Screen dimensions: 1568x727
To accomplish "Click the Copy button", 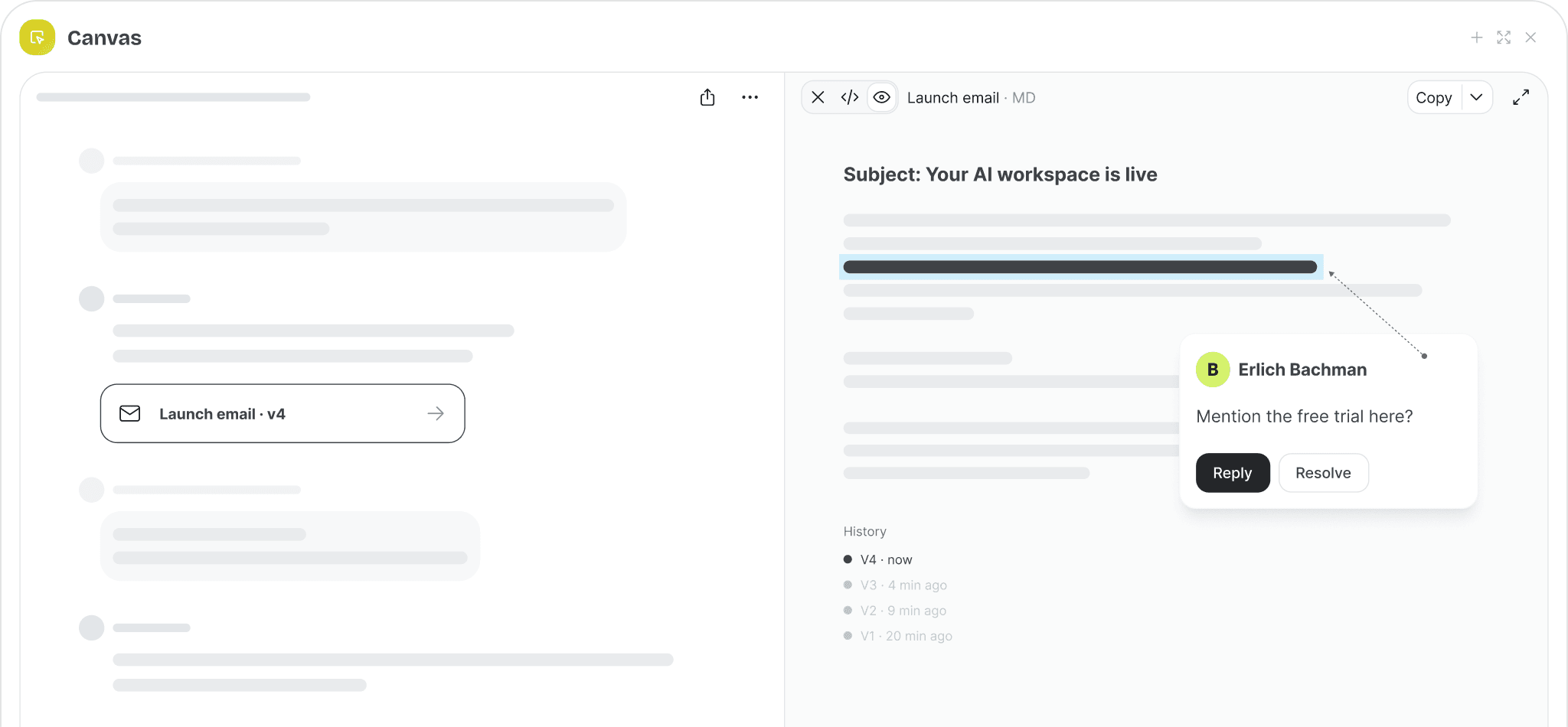I will (1434, 97).
